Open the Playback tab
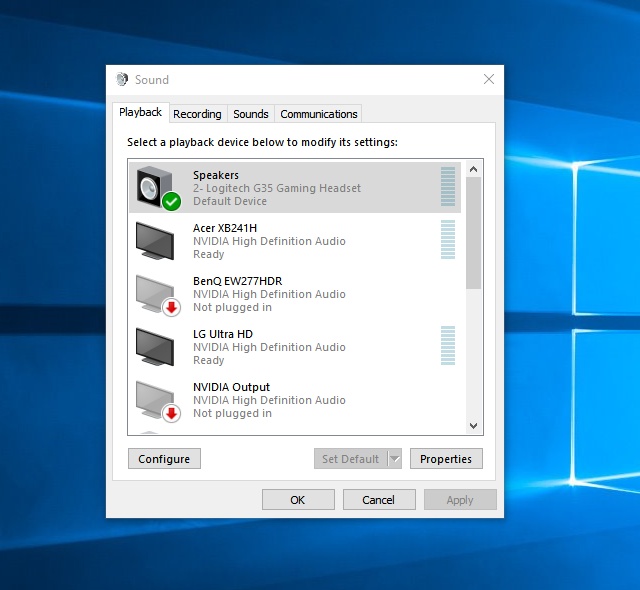Viewport: 640px width, 590px height. tap(140, 112)
